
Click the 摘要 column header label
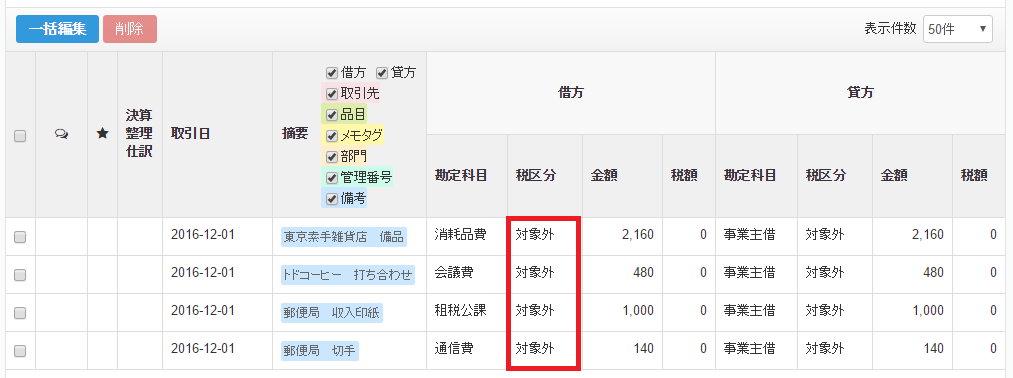pos(295,134)
